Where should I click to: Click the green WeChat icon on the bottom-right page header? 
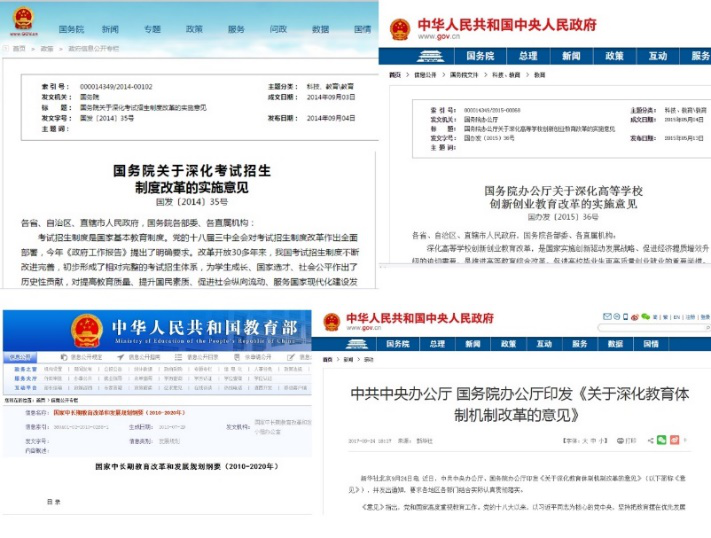point(646,317)
